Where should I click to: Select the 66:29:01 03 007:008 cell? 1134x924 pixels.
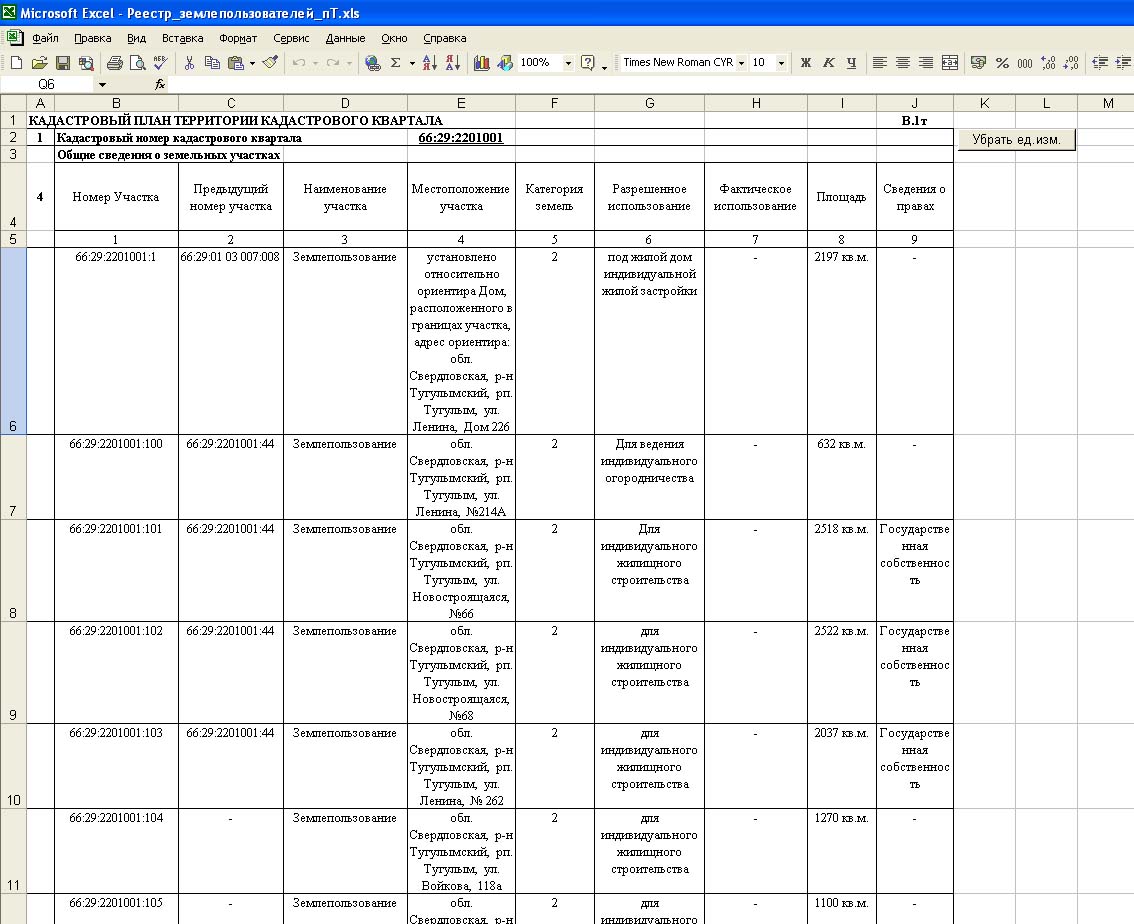click(231, 341)
